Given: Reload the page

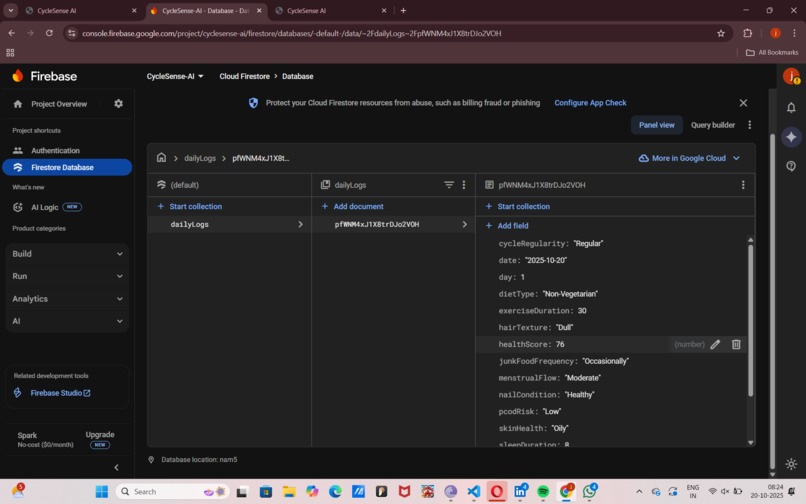Looking at the screenshot, I should coord(49,33).
